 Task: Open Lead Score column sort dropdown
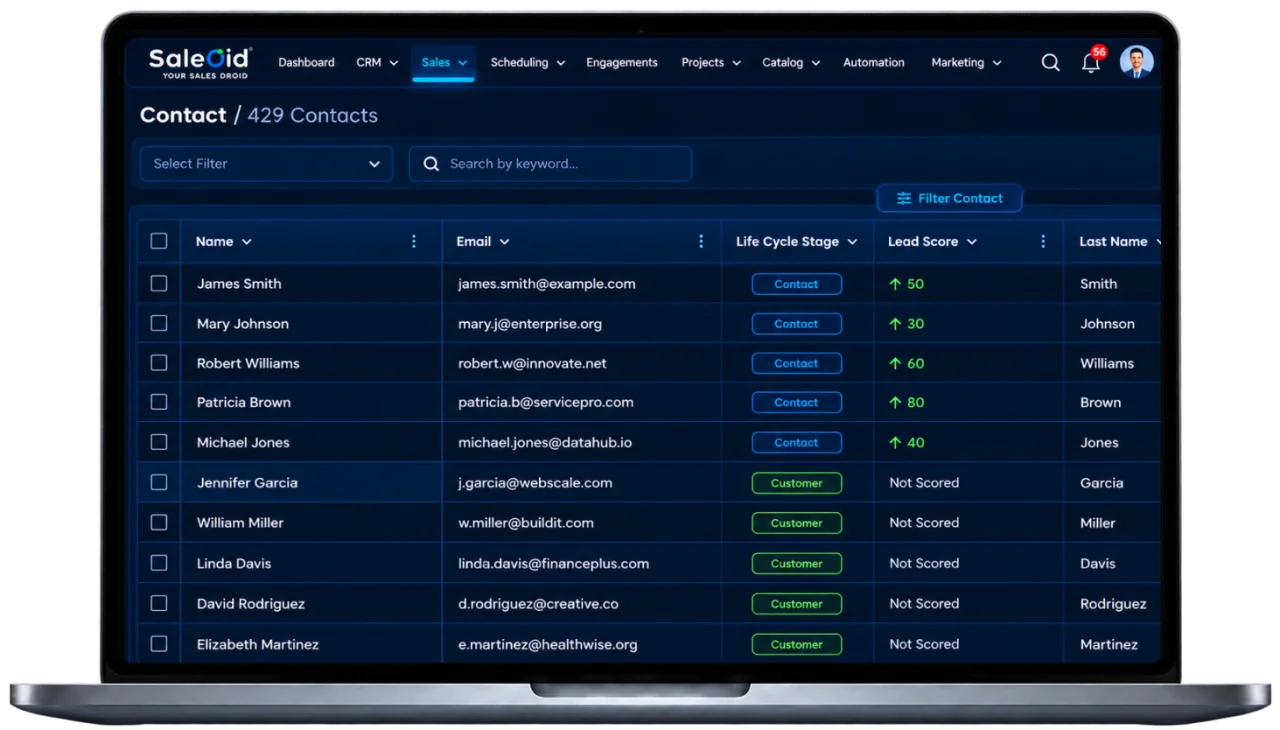(x=971, y=242)
